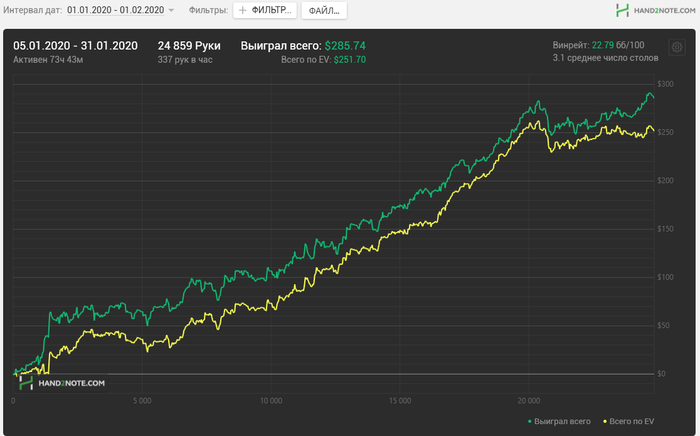
Task: Click the $100 y-axis label
Action: [665, 277]
